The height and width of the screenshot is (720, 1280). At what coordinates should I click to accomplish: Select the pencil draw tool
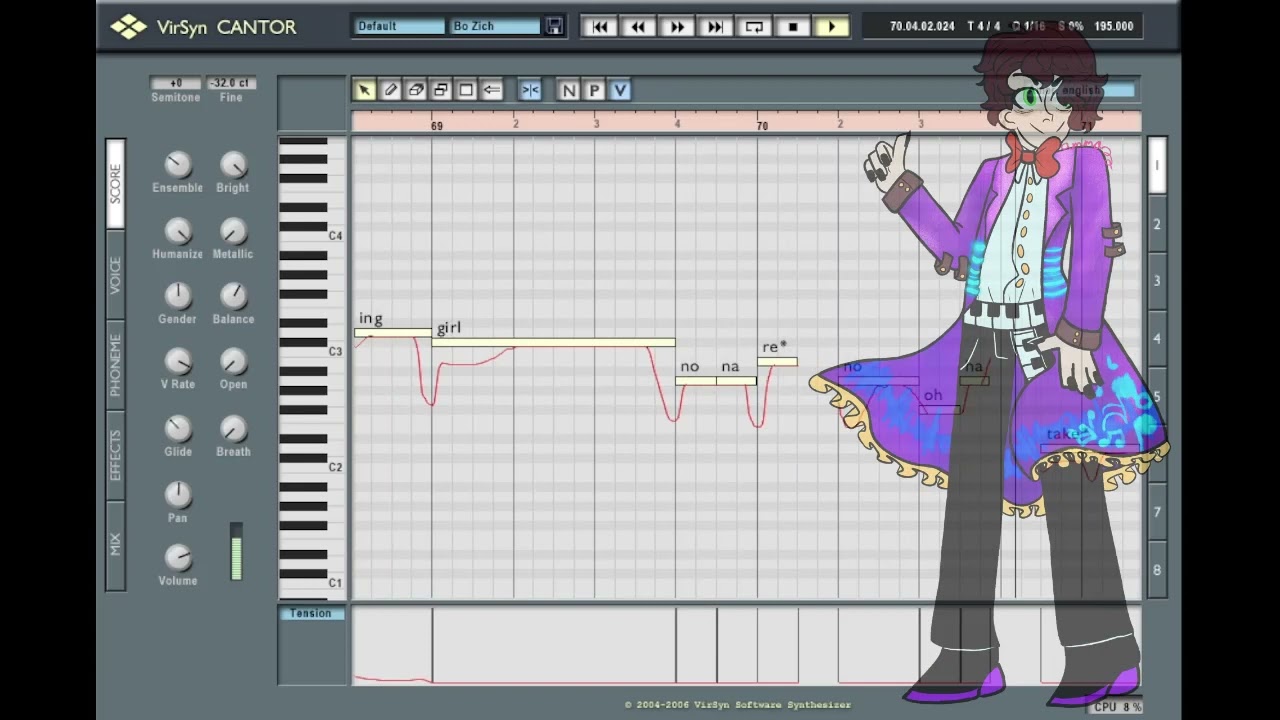click(390, 90)
